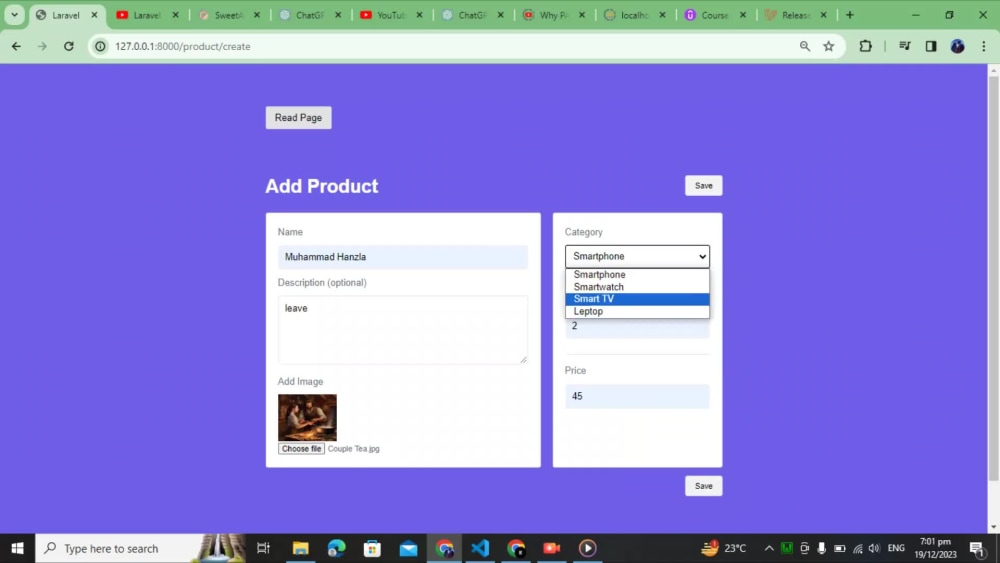
Task: Show hidden system tray icons
Action: [x=769, y=548]
